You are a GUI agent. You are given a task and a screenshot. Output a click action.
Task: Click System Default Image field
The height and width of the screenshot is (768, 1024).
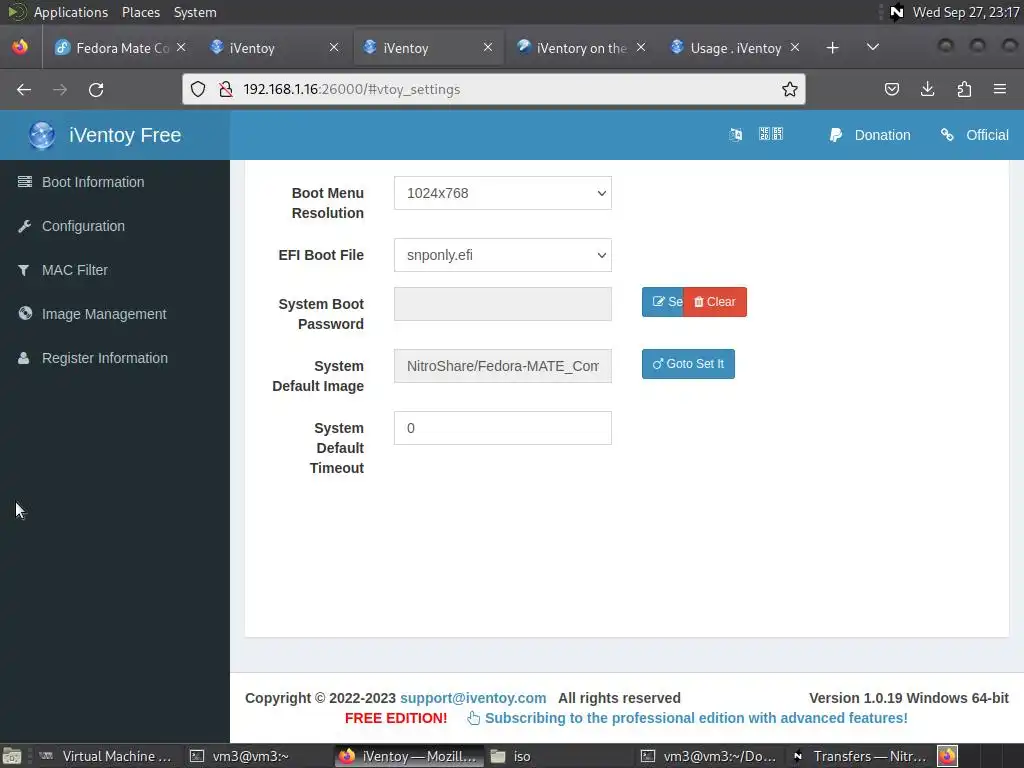[503, 366]
